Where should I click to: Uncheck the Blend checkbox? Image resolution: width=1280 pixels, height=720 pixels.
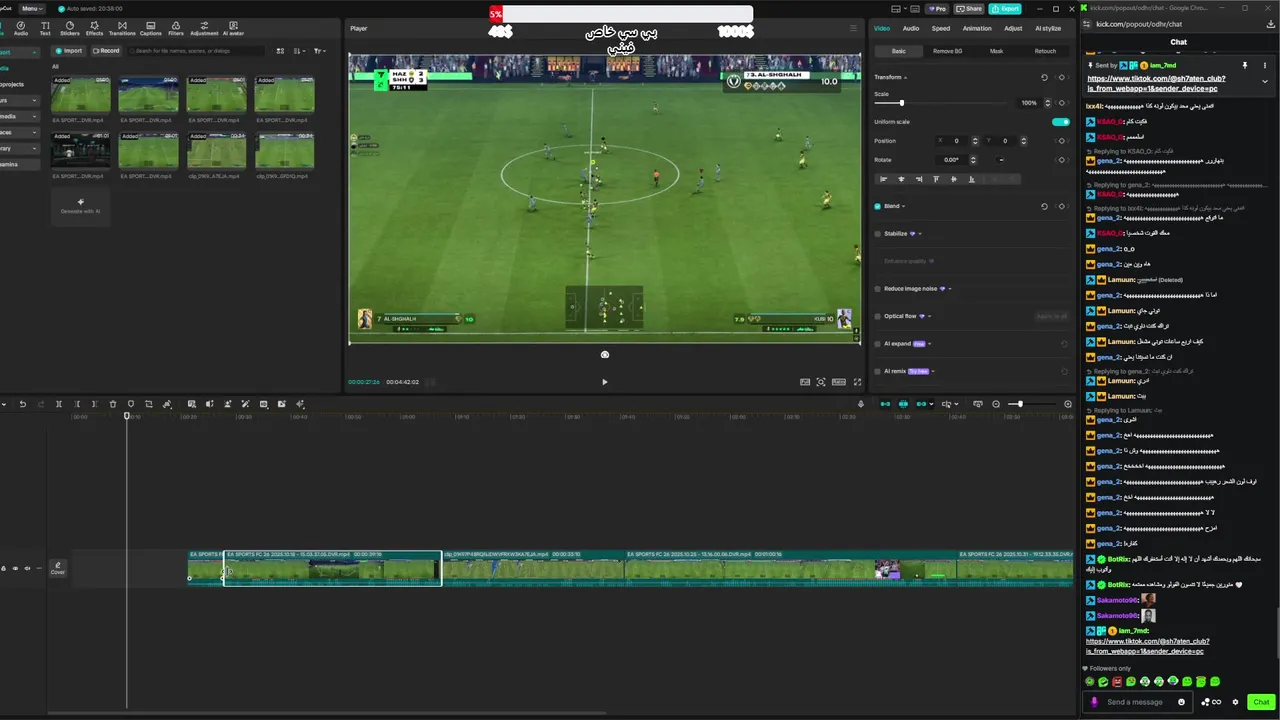[878, 206]
